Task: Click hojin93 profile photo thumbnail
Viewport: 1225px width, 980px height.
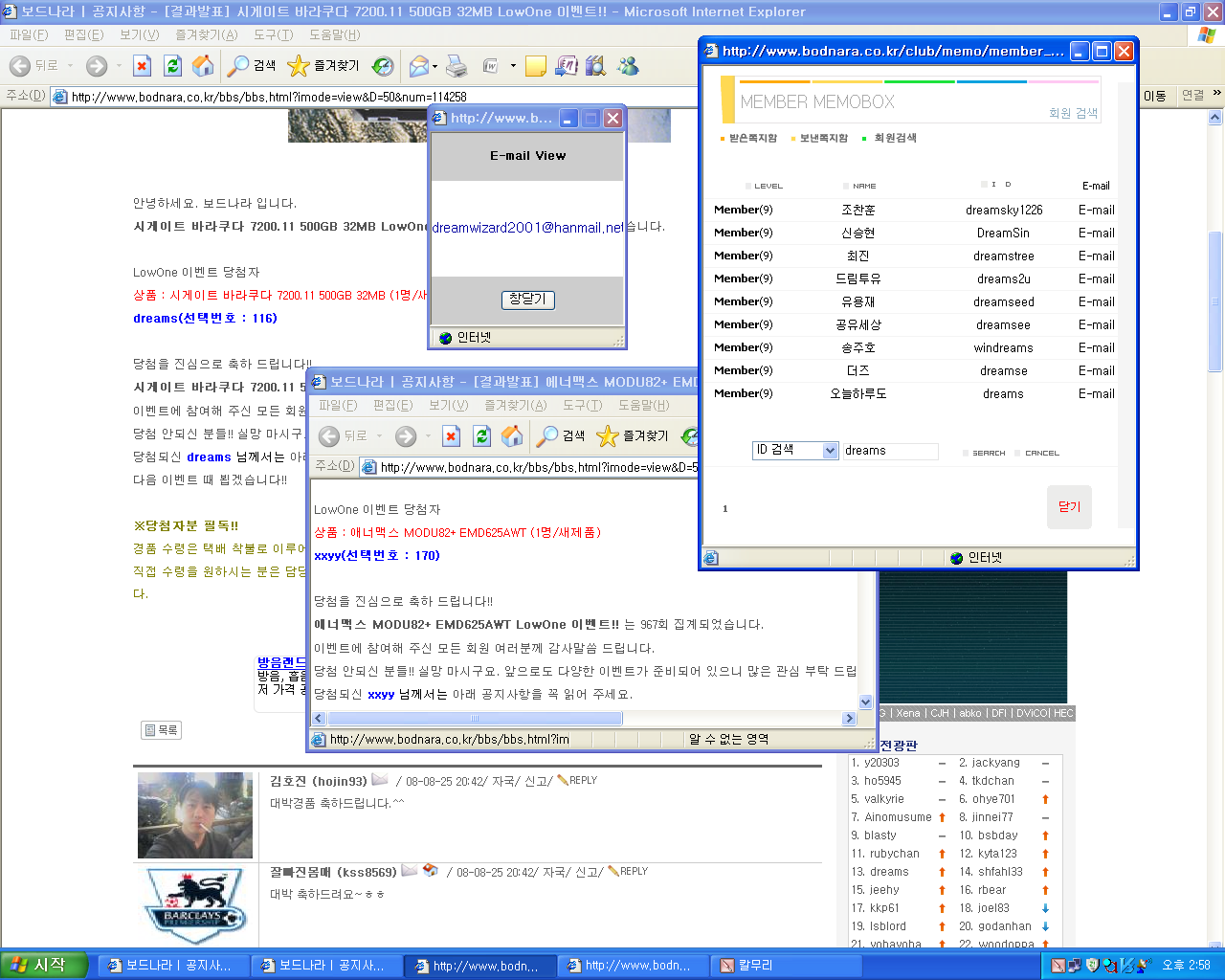Action: 195,815
